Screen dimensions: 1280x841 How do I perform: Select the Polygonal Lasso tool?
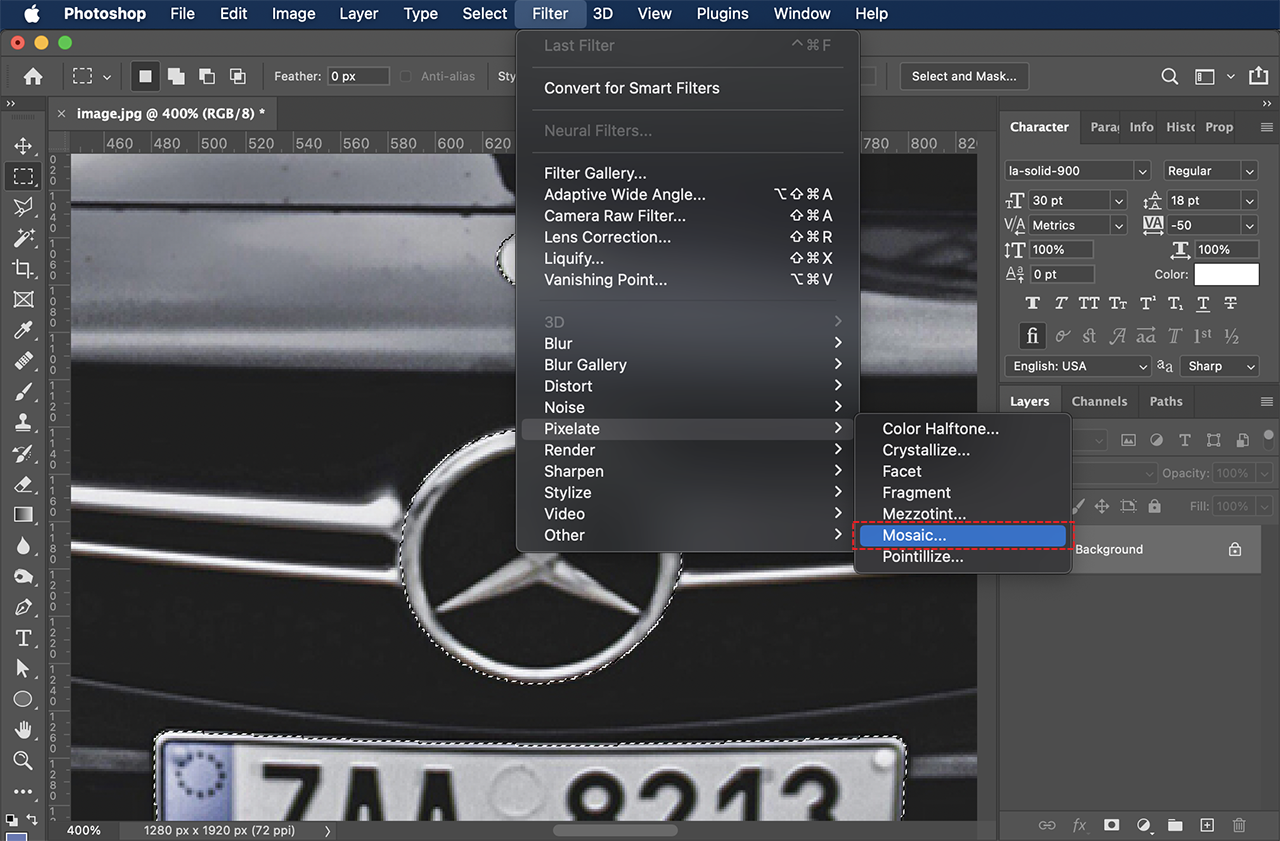[22, 207]
